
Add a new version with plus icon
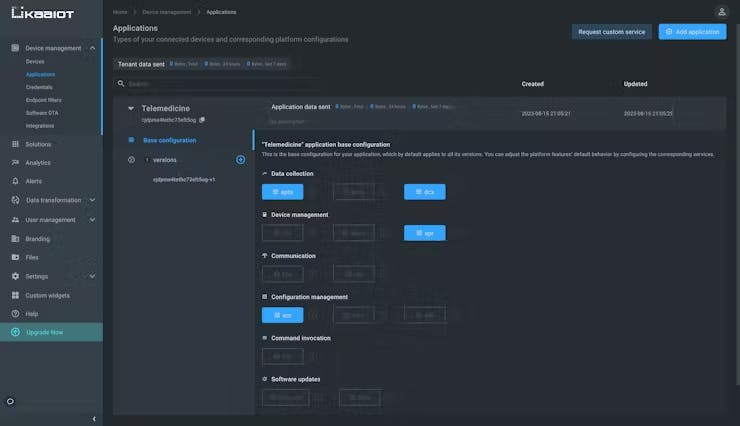pyautogui.click(x=240, y=160)
